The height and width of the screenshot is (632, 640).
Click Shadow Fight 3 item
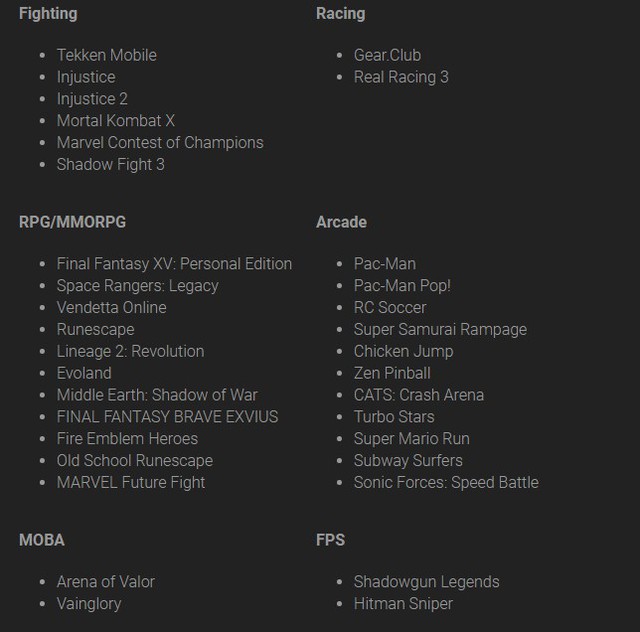pos(111,165)
